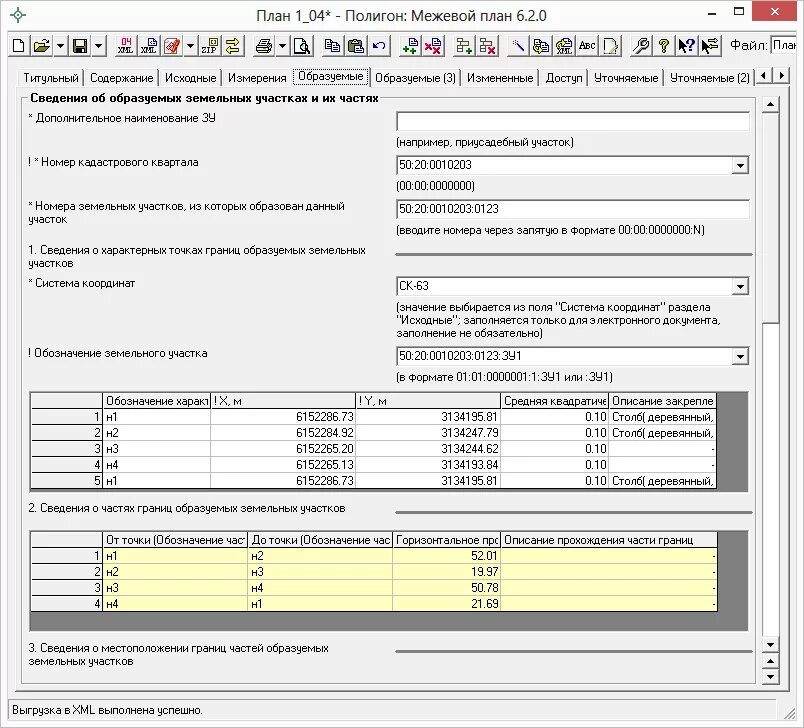The width and height of the screenshot is (804, 728).
Task: Click the 'Горизонтальное про' column header
Action: [446, 540]
